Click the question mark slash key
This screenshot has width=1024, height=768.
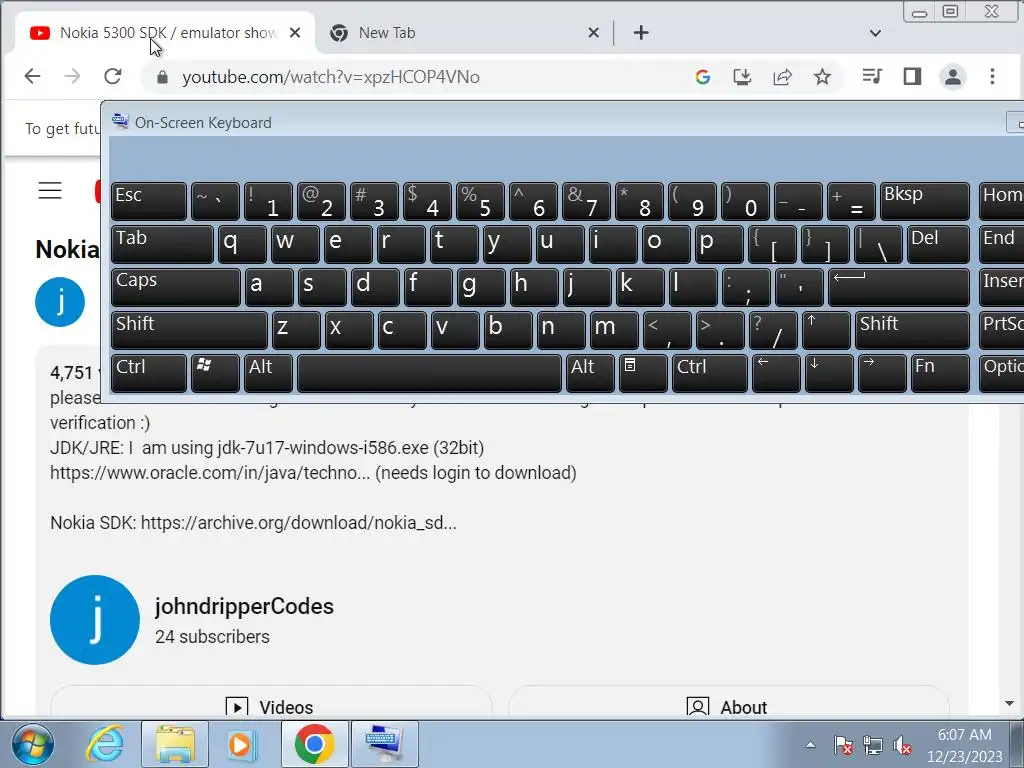[773, 330]
